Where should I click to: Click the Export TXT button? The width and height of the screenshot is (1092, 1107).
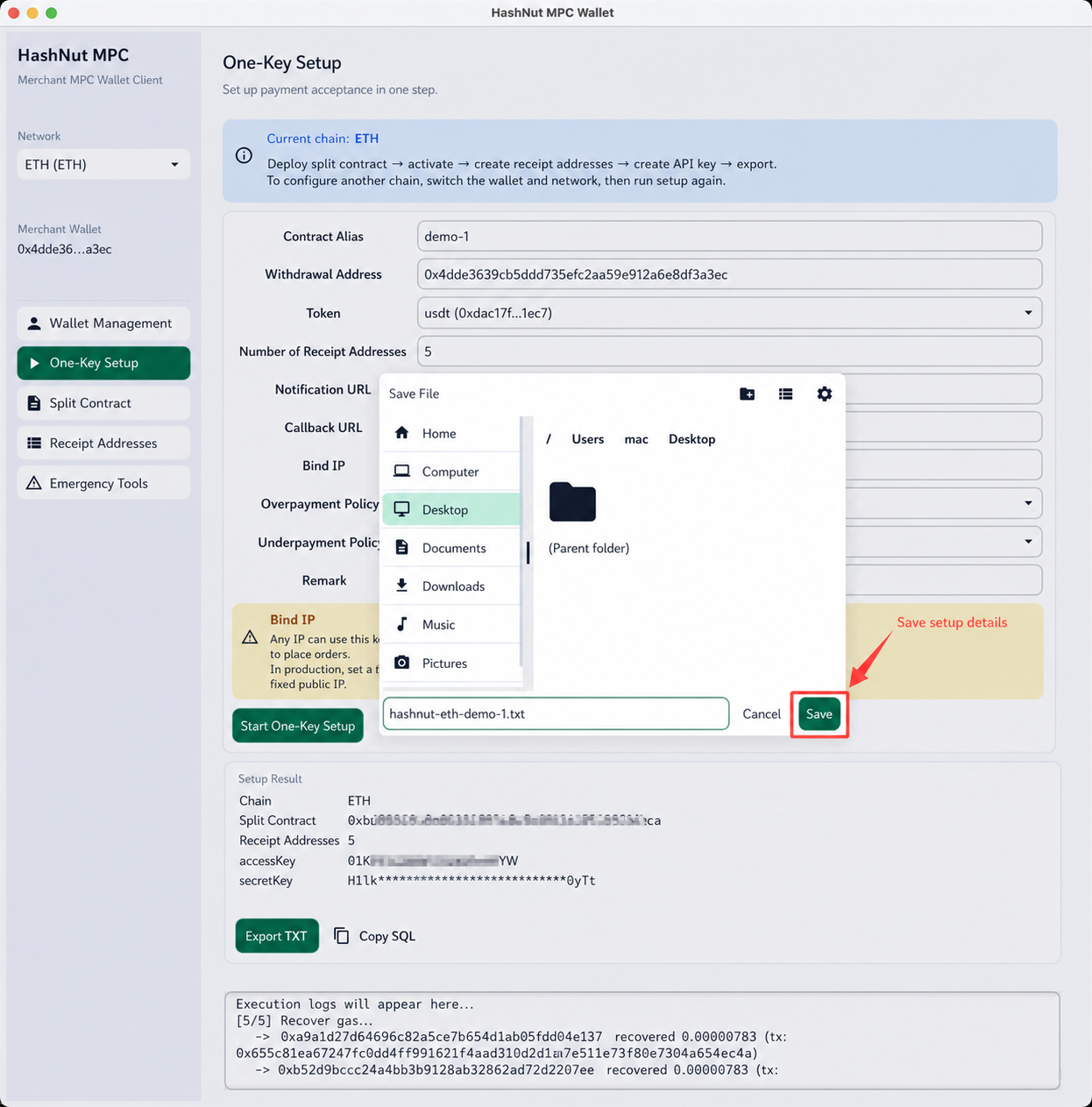pos(277,936)
